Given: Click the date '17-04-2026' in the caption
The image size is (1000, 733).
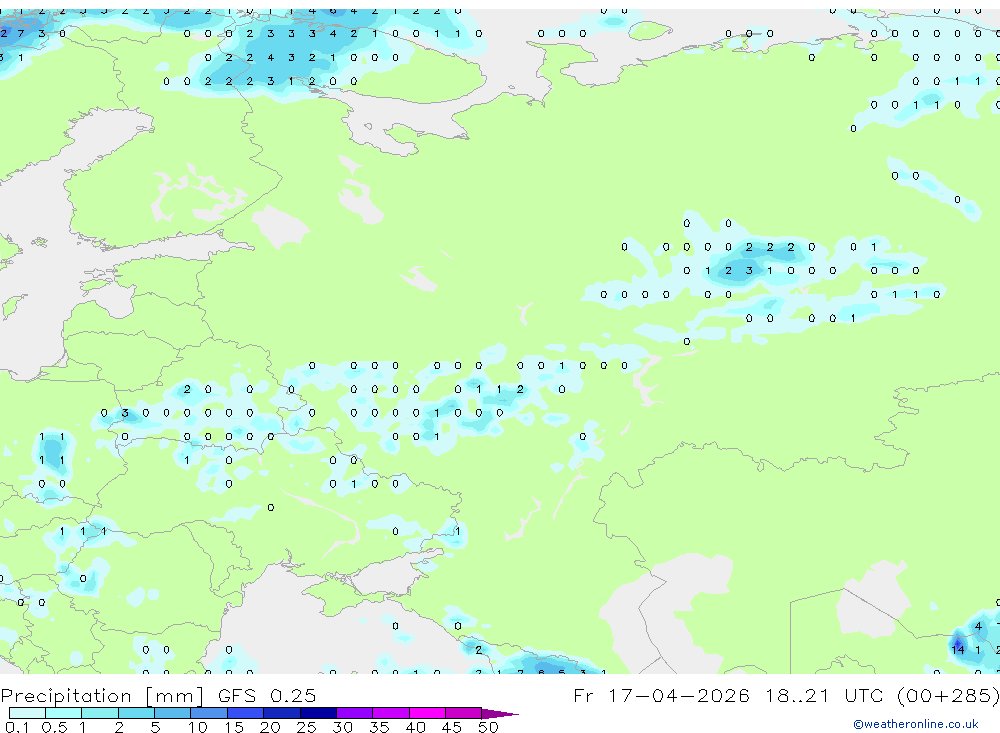Looking at the screenshot, I should tap(679, 695).
